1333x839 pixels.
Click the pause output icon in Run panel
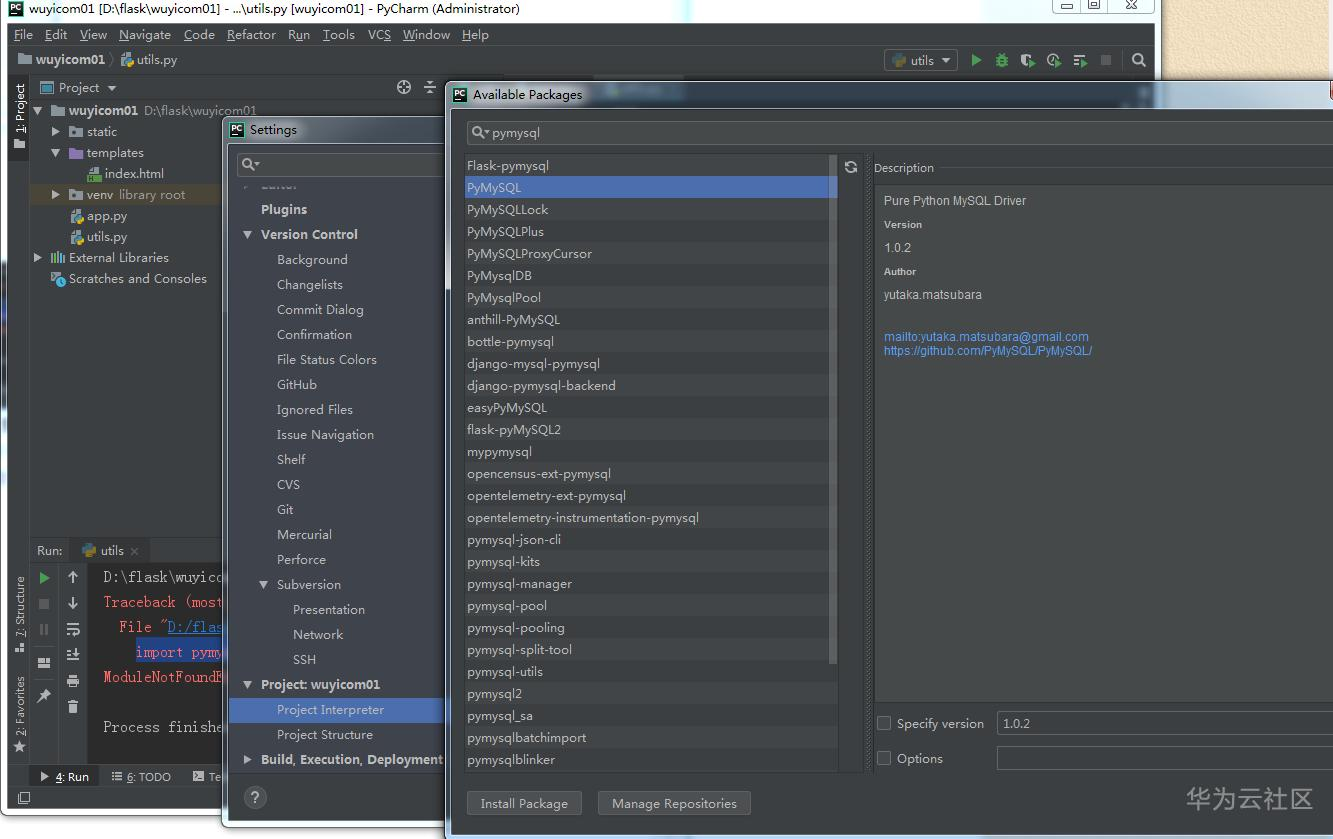[x=44, y=630]
